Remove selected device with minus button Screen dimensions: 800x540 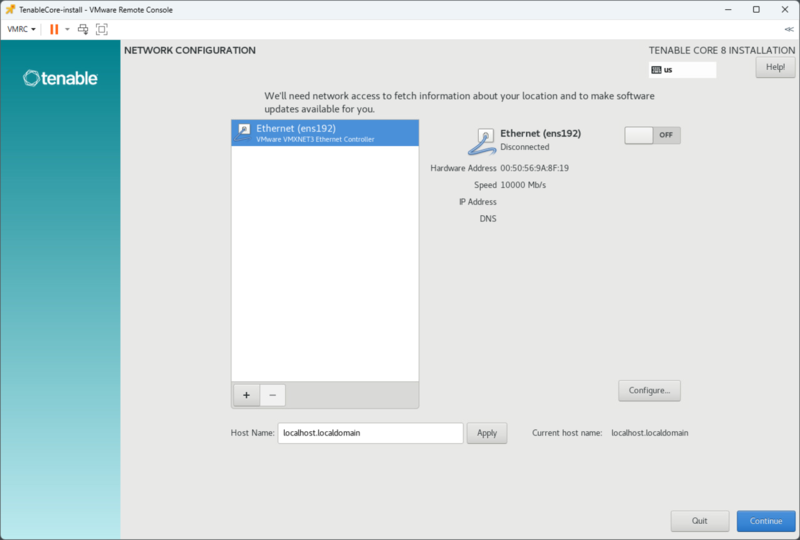click(x=273, y=395)
